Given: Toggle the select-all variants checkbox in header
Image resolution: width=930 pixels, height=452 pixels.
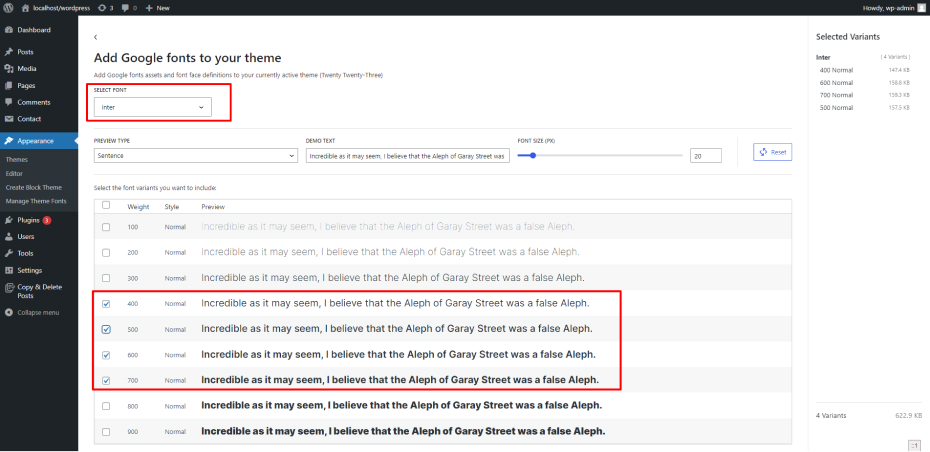Looking at the screenshot, I should [106, 205].
